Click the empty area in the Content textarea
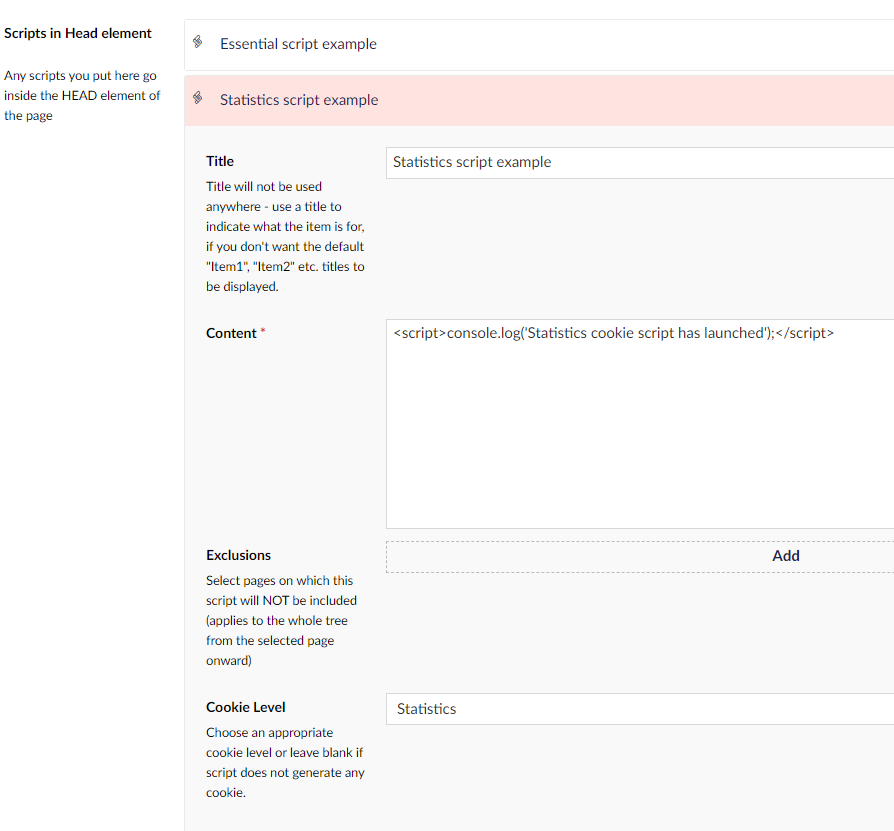 (638, 440)
